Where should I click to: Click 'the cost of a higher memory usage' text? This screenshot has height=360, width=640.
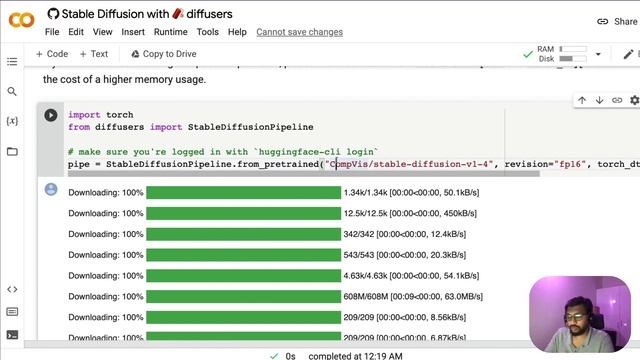tap(124, 79)
